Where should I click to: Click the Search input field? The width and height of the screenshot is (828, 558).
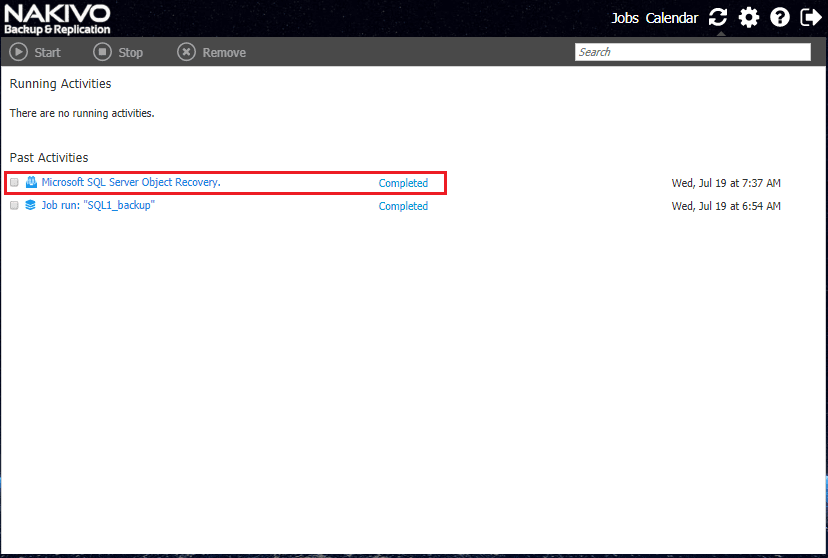pos(693,52)
